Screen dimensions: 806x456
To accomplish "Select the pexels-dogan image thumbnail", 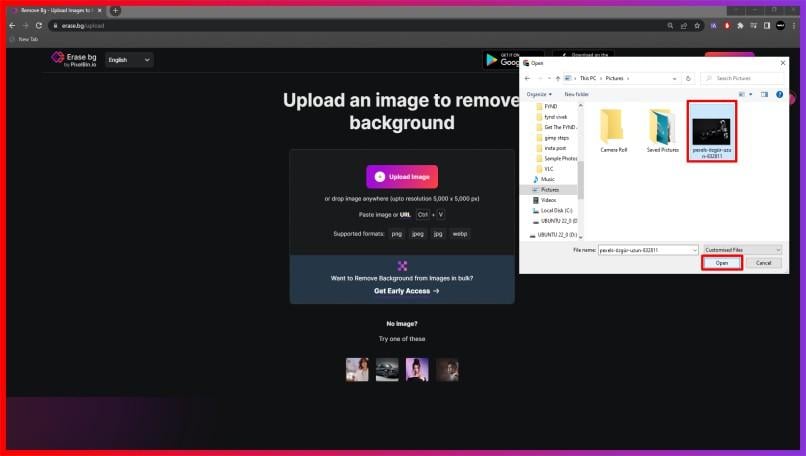I will click(x=713, y=131).
